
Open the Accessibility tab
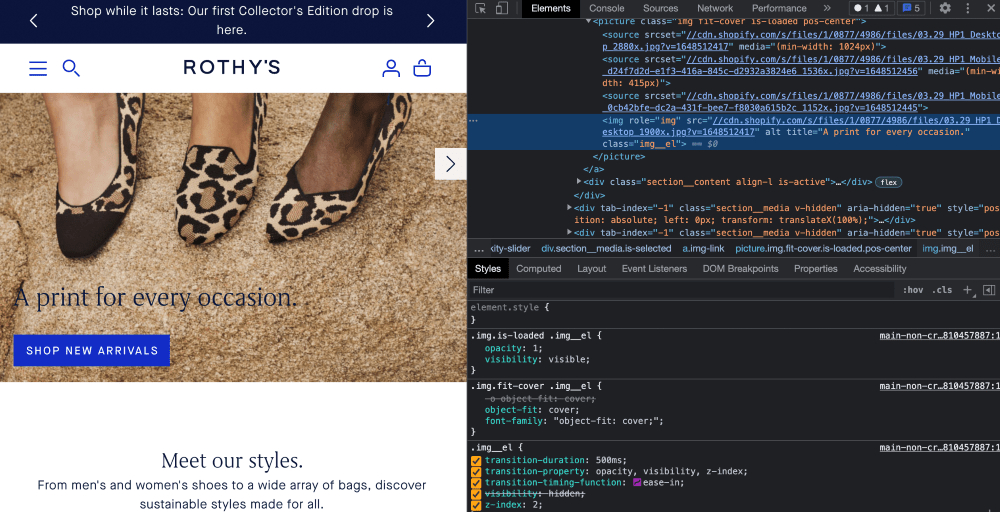(x=879, y=268)
